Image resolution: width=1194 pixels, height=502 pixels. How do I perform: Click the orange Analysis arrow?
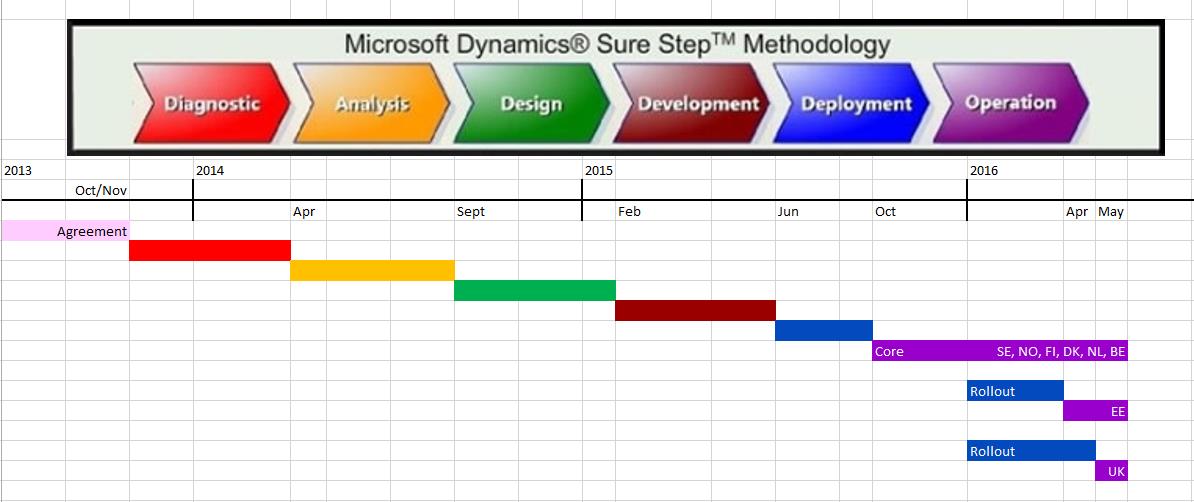click(x=372, y=103)
